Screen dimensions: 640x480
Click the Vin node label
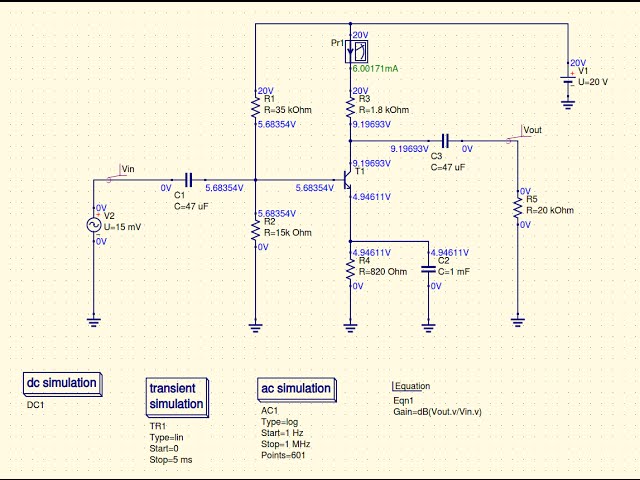pos(128,169)
